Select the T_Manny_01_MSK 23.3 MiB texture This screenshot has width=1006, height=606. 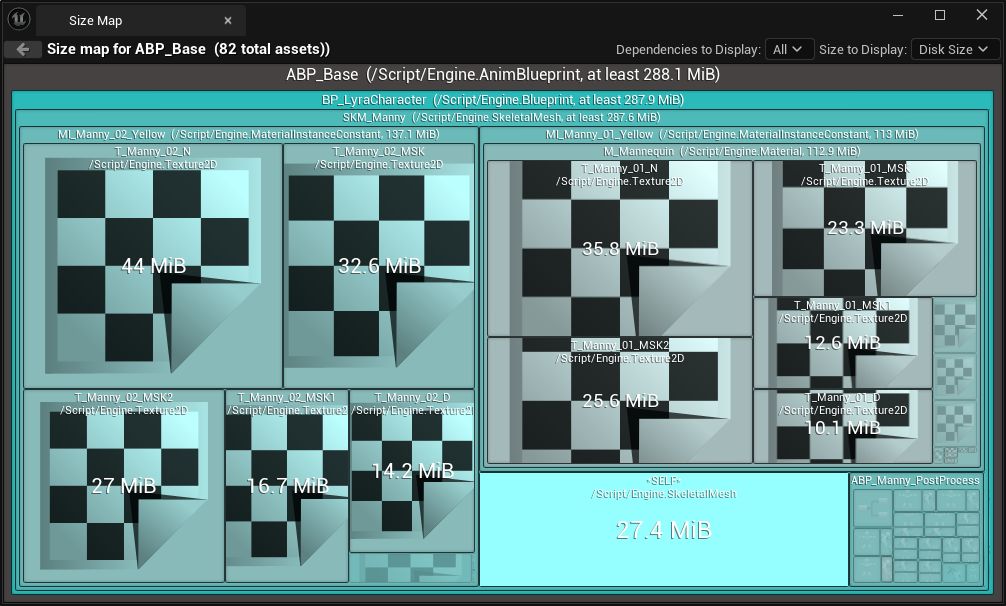865,228
